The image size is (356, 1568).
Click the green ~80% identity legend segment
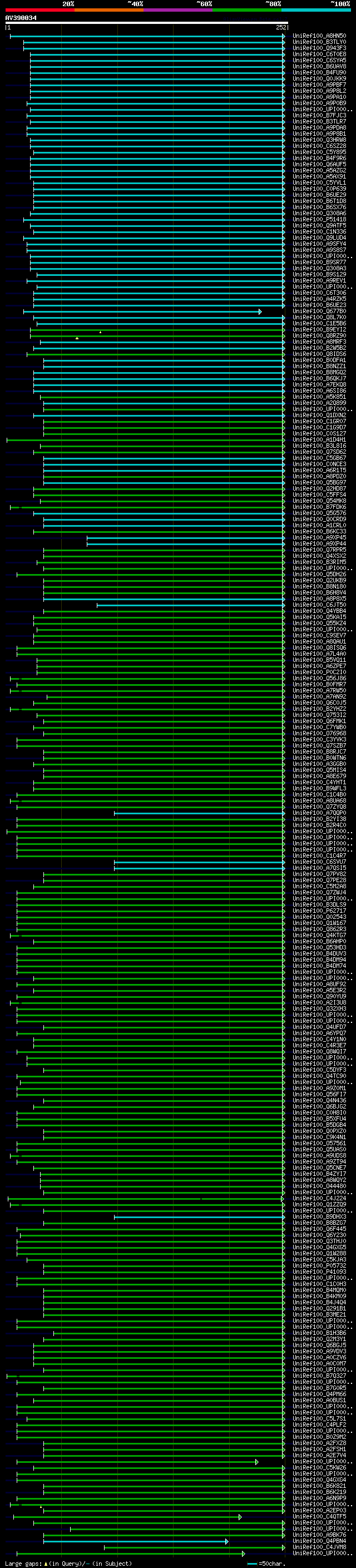(x=247, y=10)
